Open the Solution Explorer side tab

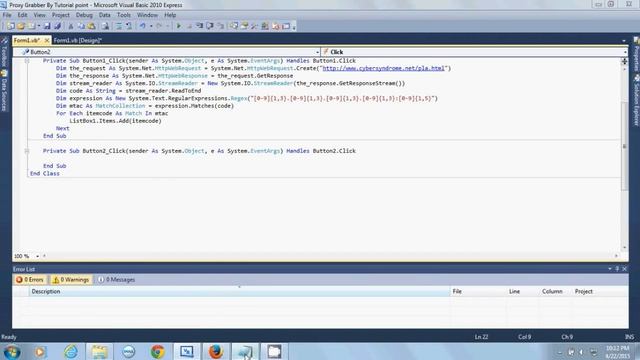[x=636, y=100]
